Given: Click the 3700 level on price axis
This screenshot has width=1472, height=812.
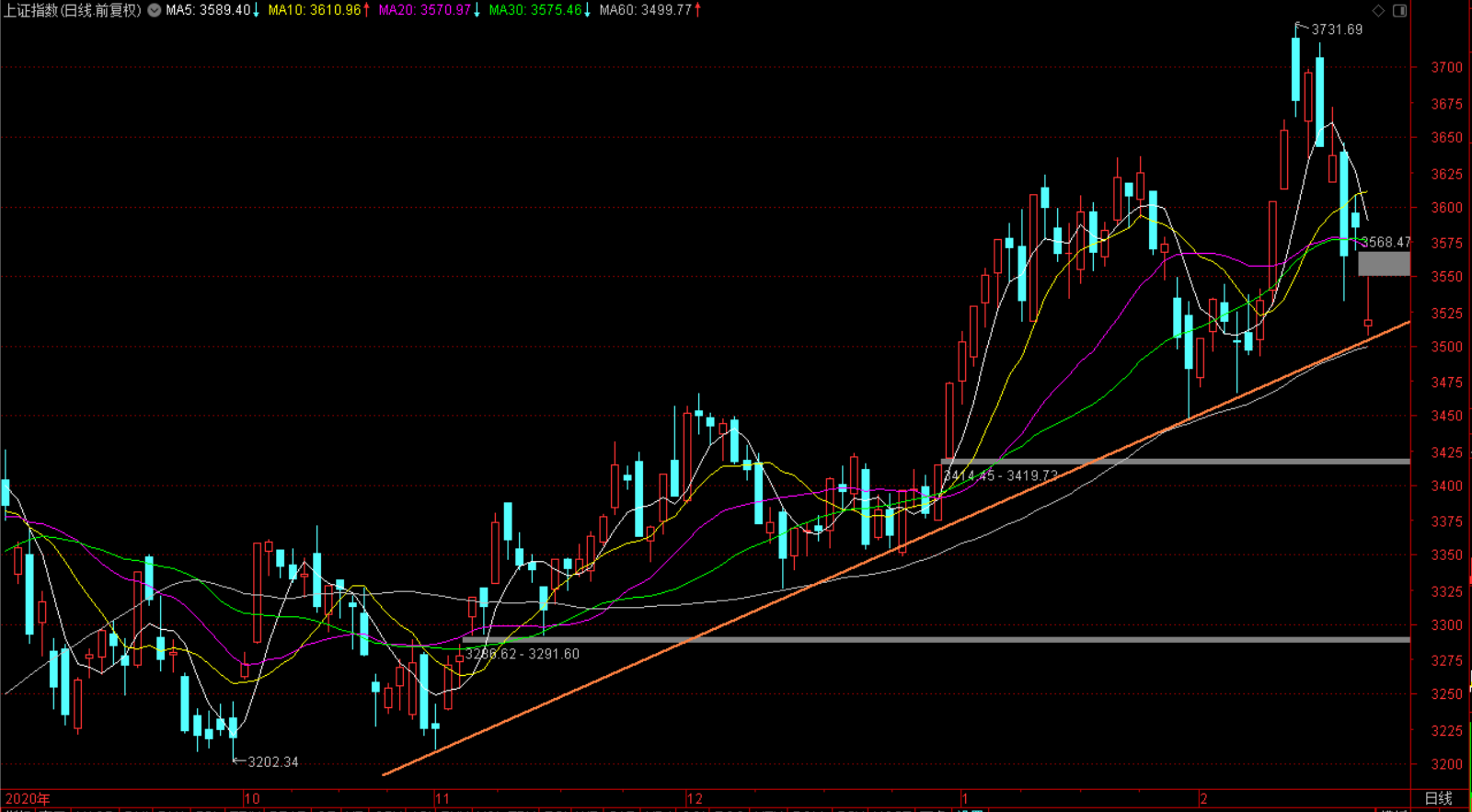Looking at the screenshot, I should coord(1446,67).
